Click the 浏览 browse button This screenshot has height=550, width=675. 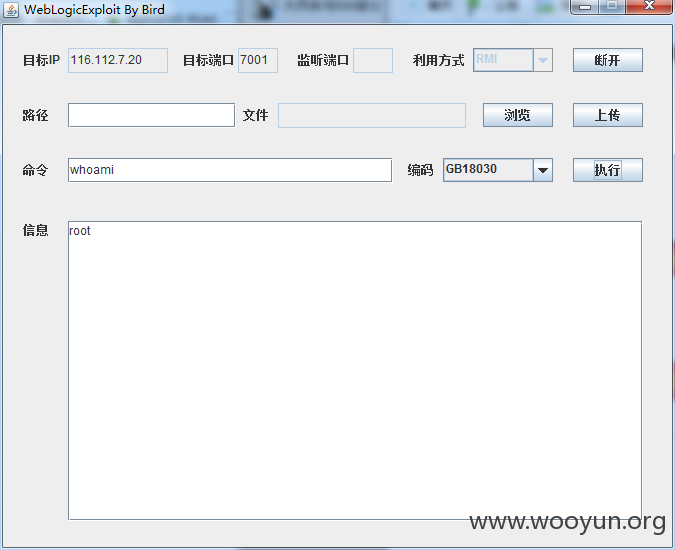517,115
